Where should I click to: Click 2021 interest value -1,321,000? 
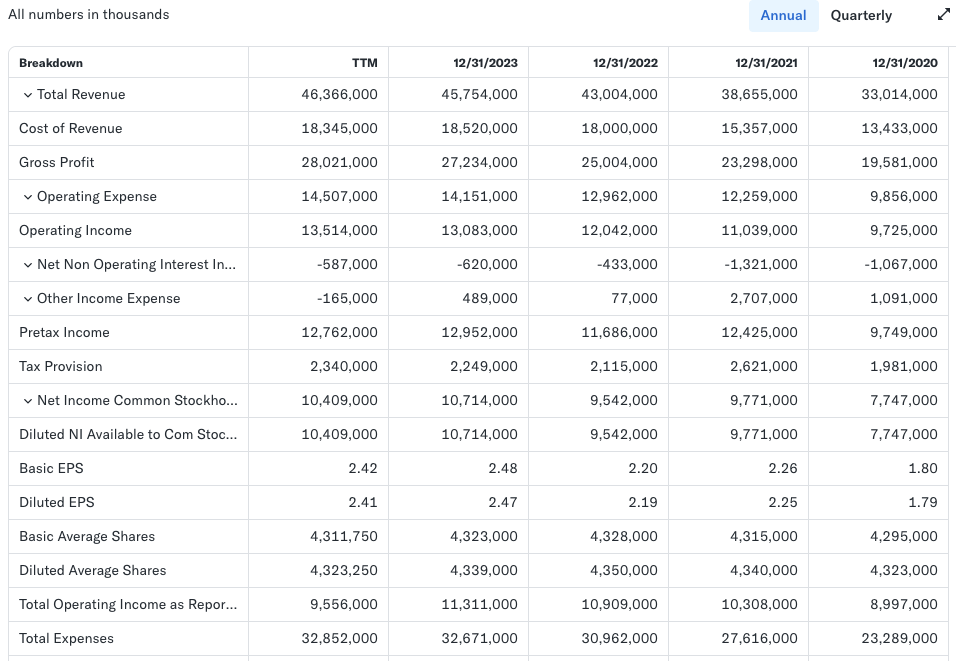[762, 265]
